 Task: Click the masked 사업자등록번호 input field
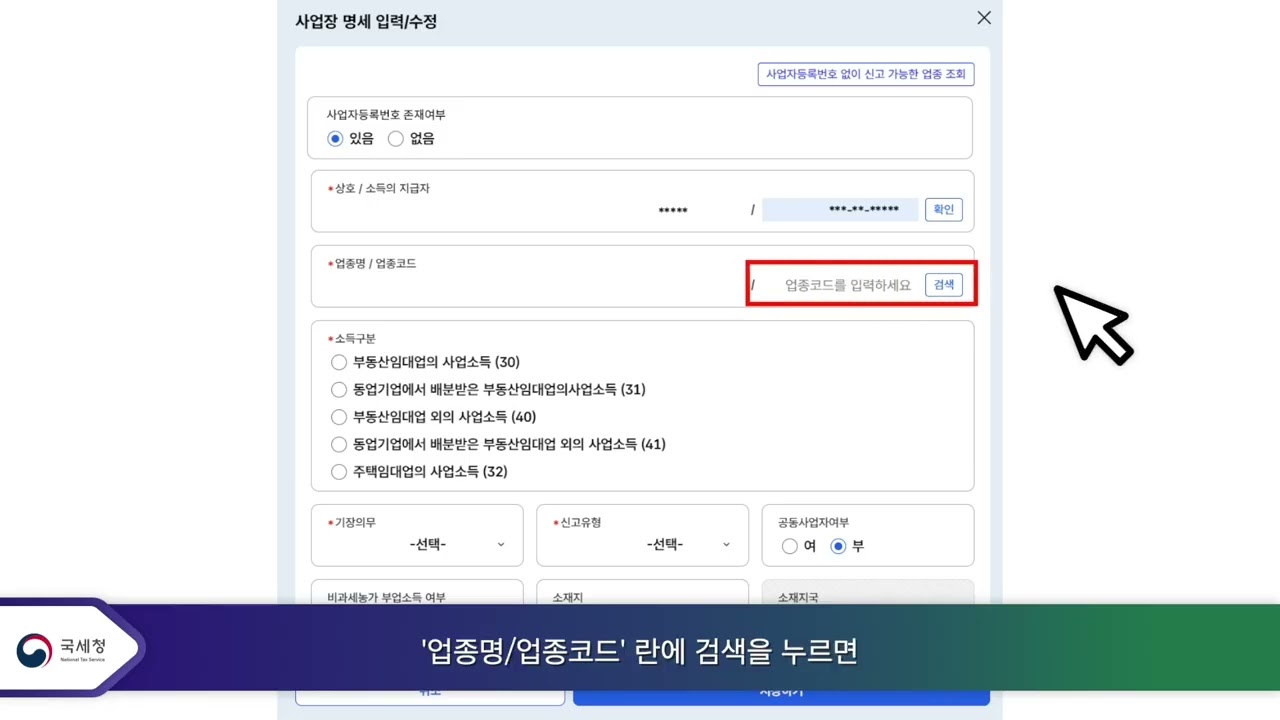(x=840, y=210)
